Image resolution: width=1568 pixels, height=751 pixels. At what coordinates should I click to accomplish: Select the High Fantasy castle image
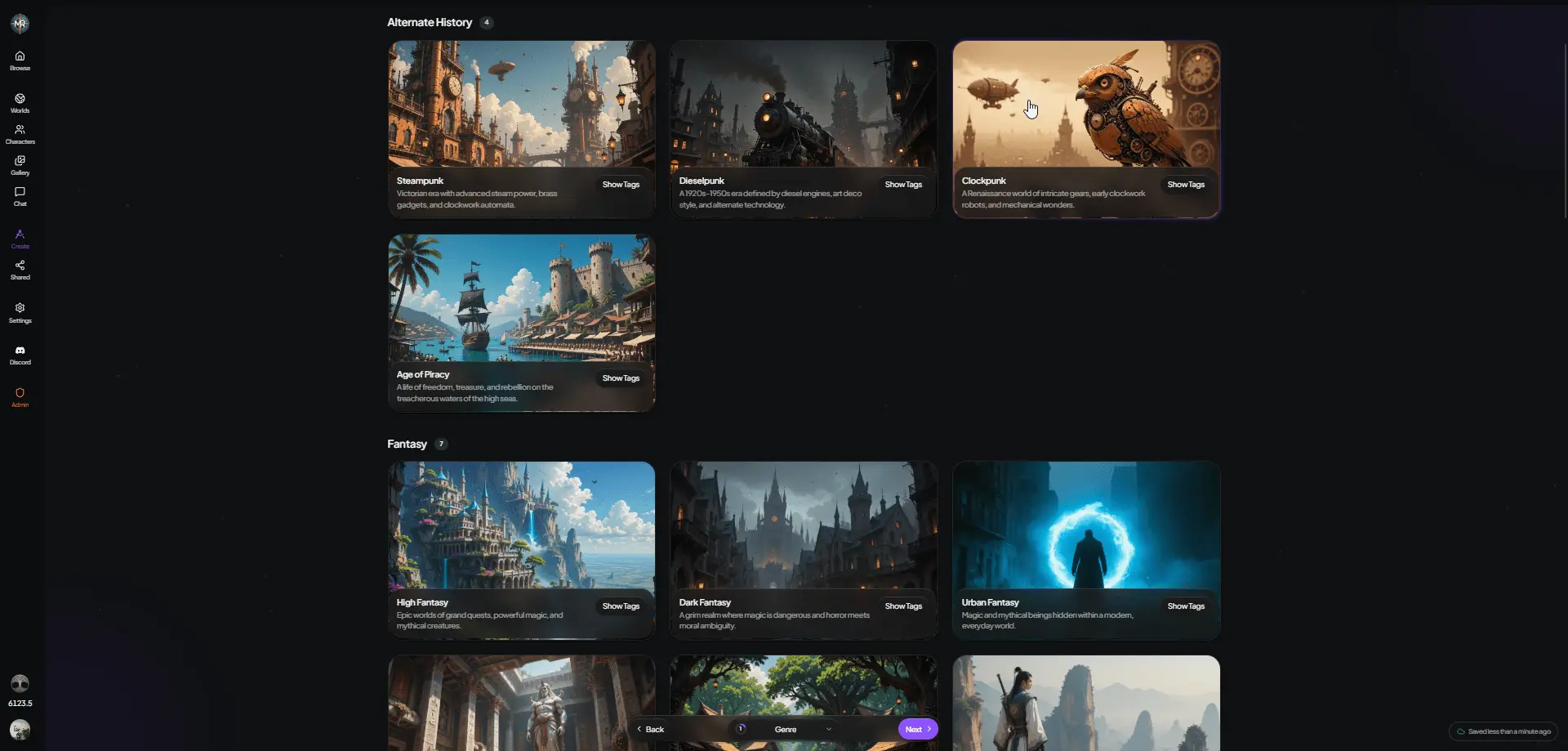pyautogui.click(x=521, y=525)
